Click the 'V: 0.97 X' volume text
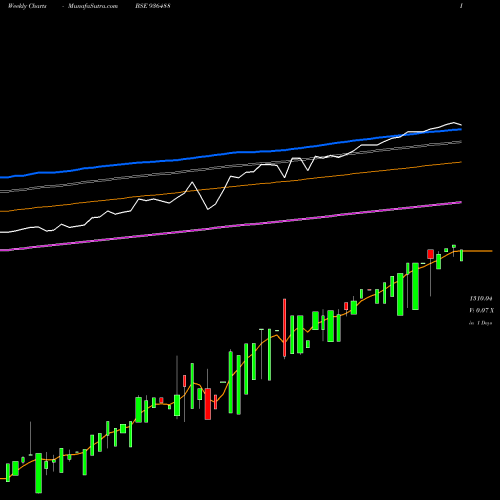500x500 pixels. tap(481, 310)
